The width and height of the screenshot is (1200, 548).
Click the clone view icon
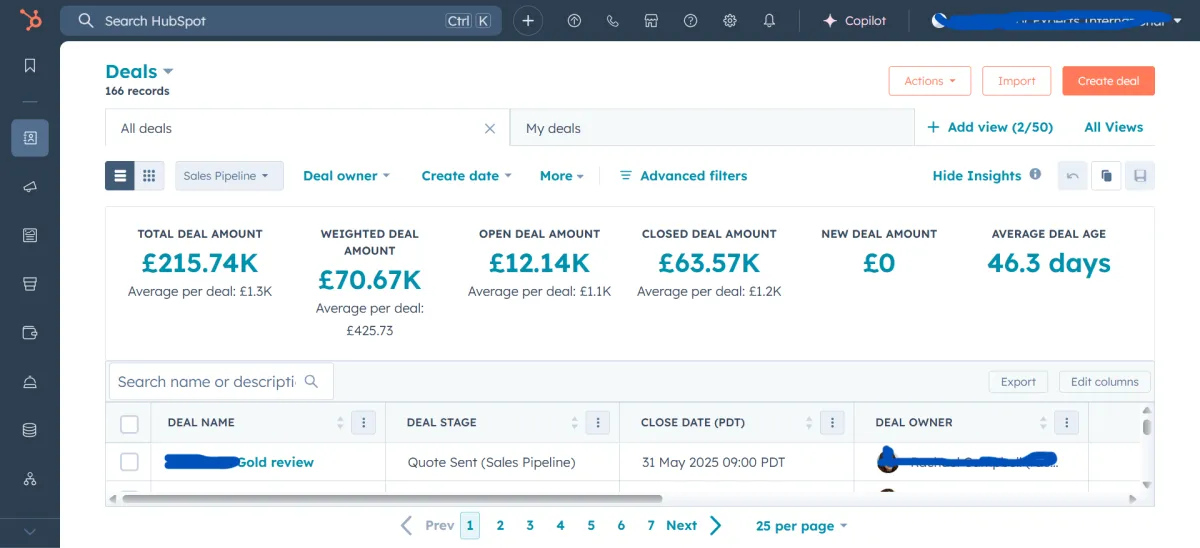coord(1106,176)
